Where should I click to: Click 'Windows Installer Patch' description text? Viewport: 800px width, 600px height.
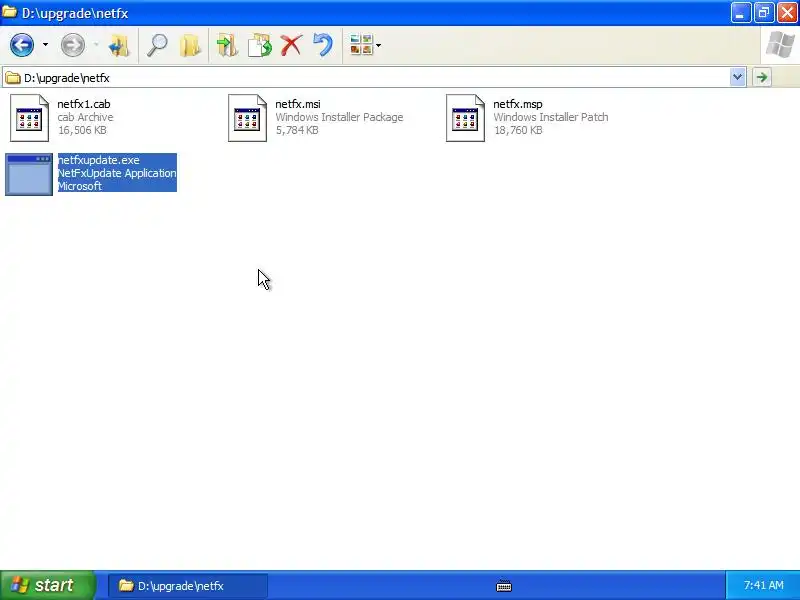[x=551, y=117]
